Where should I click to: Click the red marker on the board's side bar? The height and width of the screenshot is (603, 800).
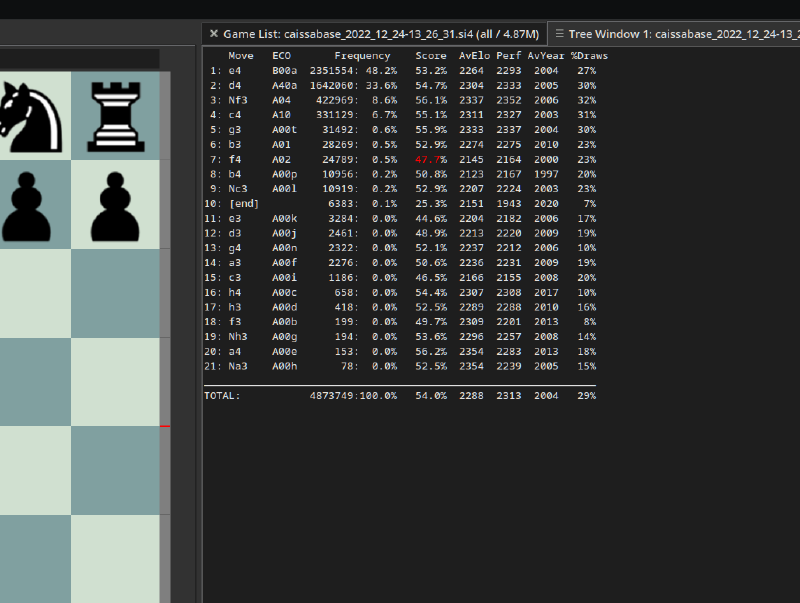(165, 426)
